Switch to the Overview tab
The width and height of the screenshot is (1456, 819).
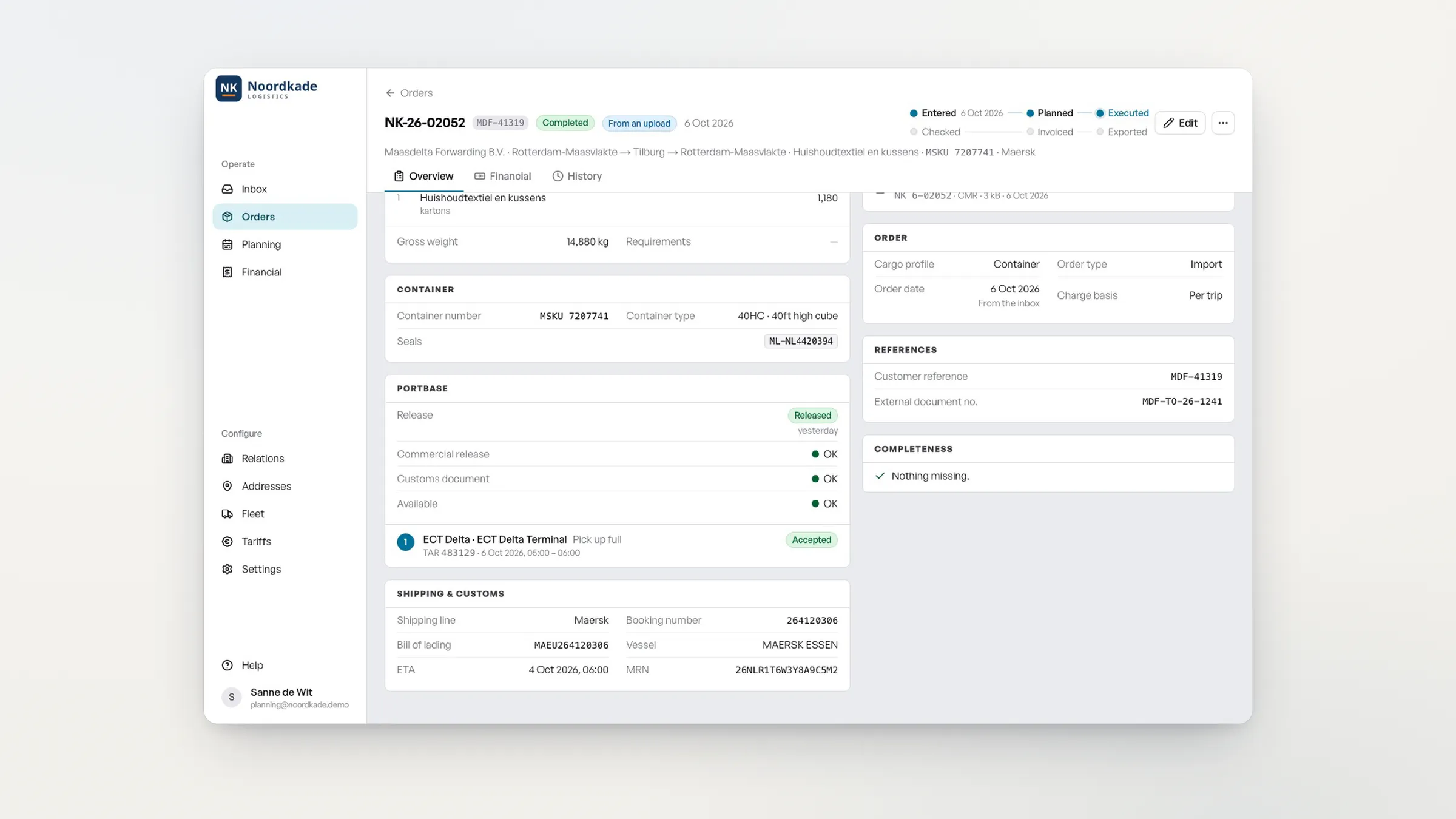[423, 176]
